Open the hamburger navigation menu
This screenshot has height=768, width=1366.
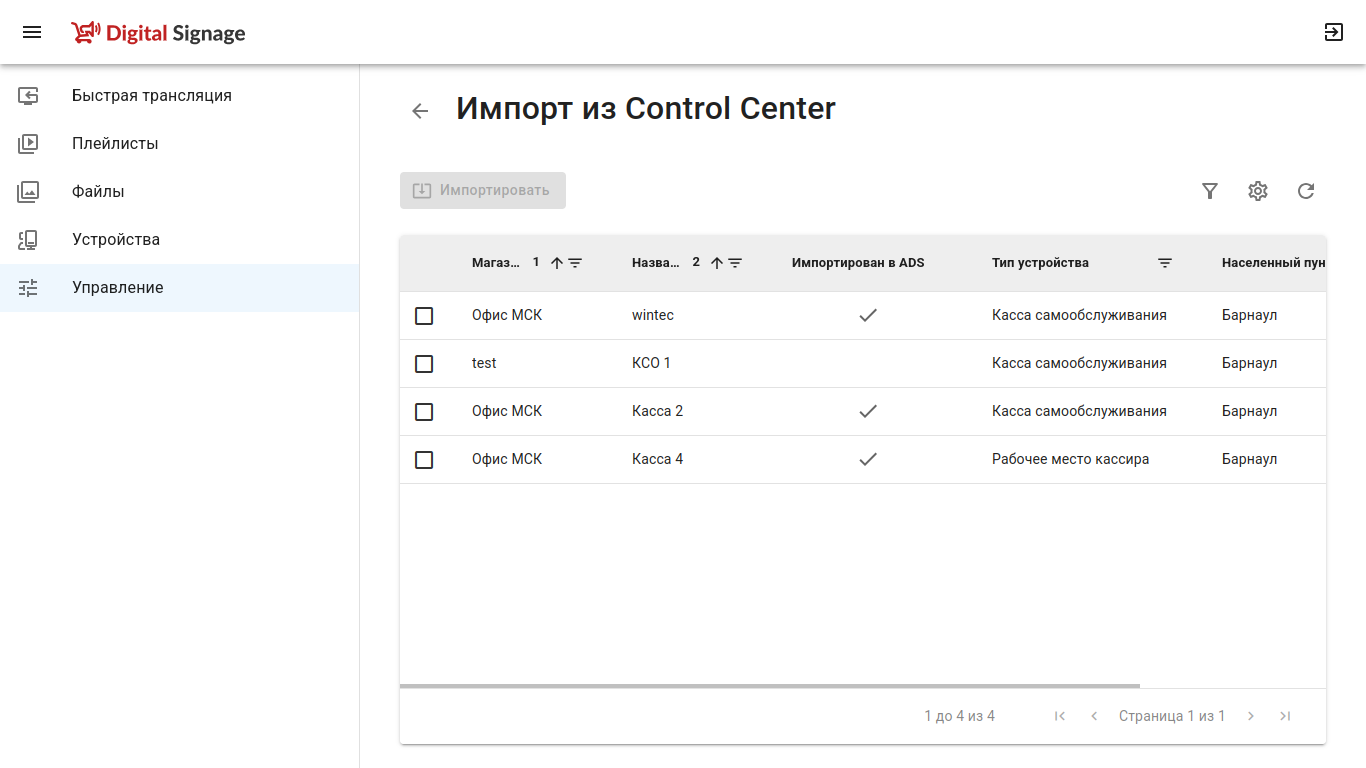32,32
